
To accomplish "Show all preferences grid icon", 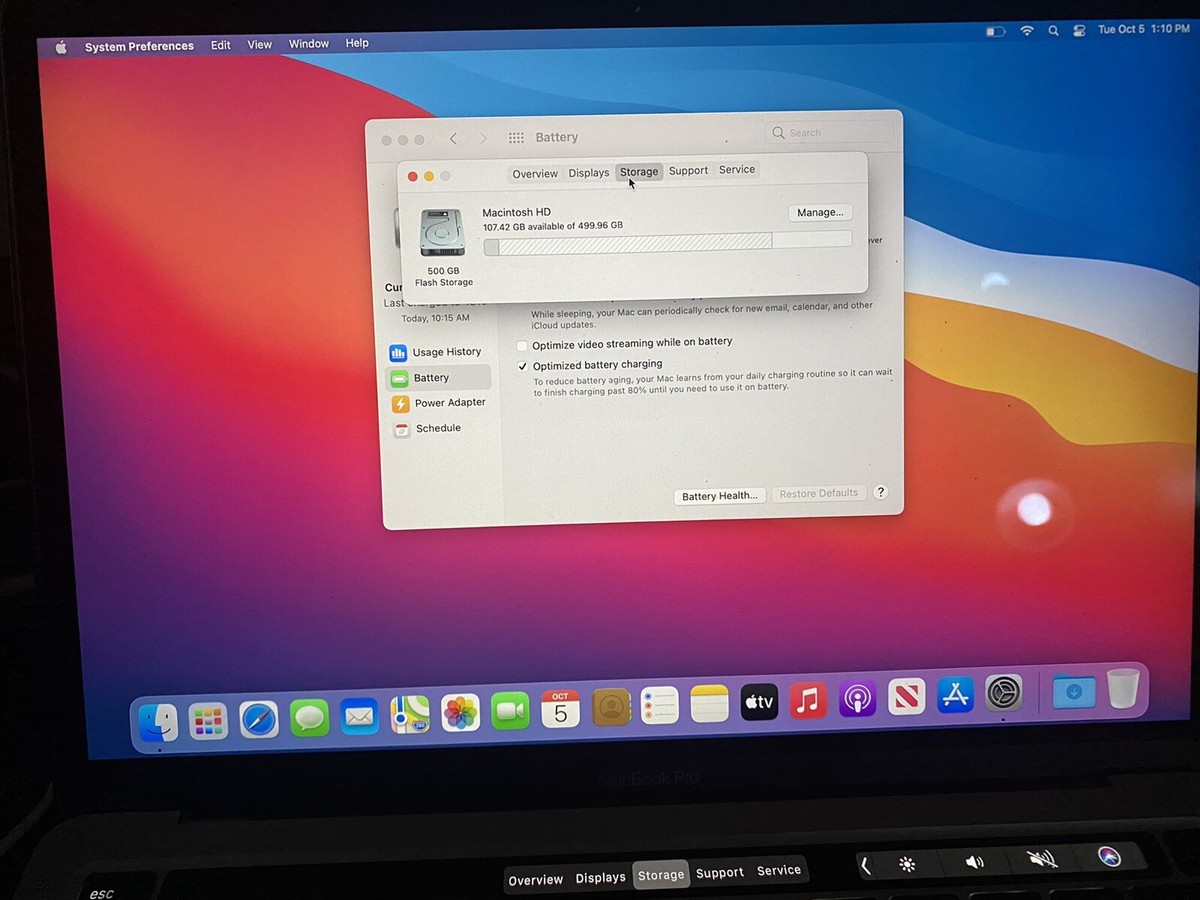I will (x=516, y=138).
